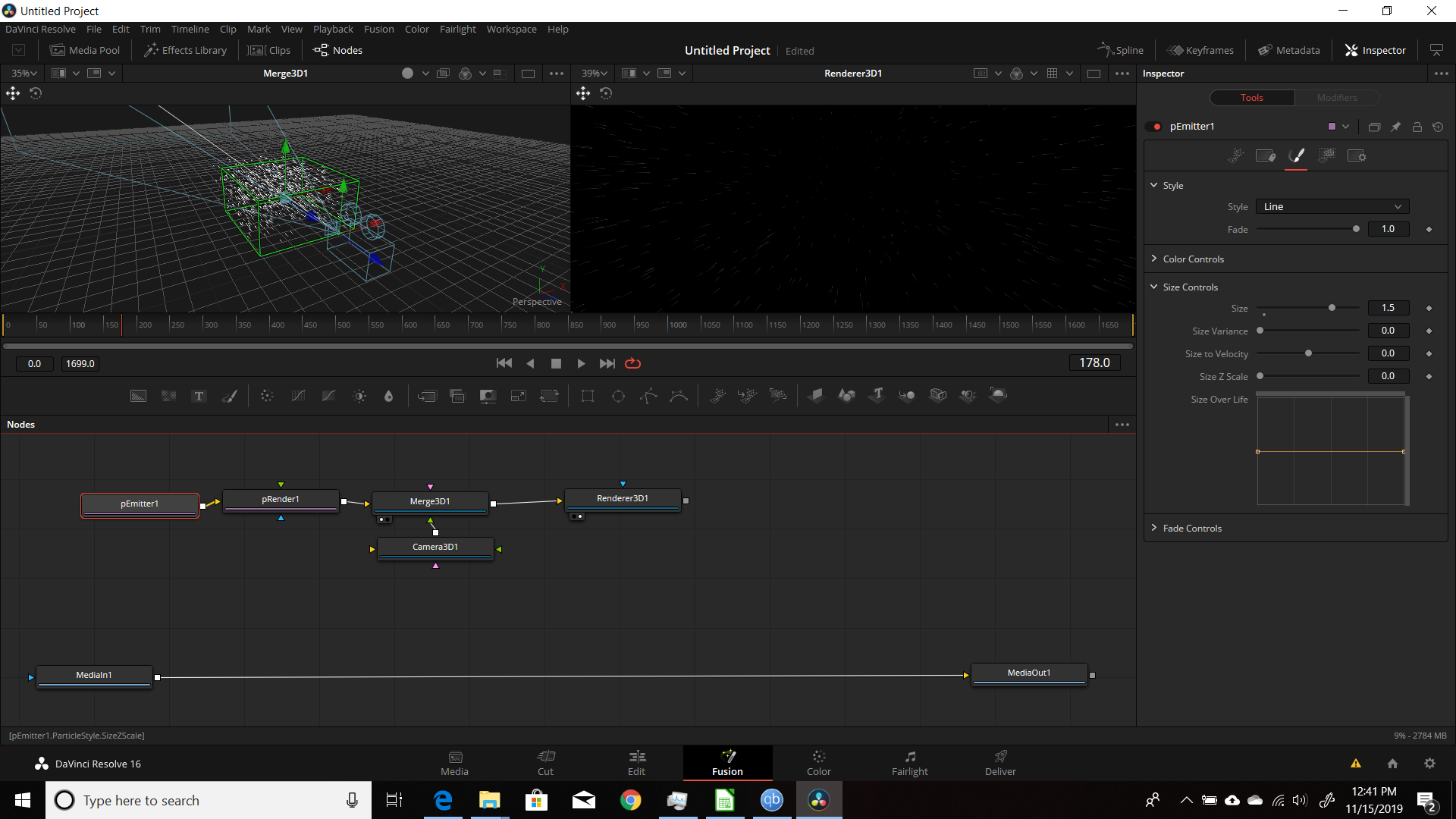Screen dimensions: 1456x819
Task: Adjust the Fade slider
Action: [1308, 229]
